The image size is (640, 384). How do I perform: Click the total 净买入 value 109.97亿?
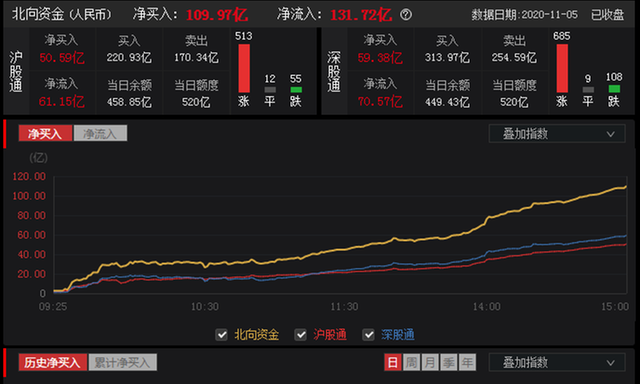click(x=217, y=15)
